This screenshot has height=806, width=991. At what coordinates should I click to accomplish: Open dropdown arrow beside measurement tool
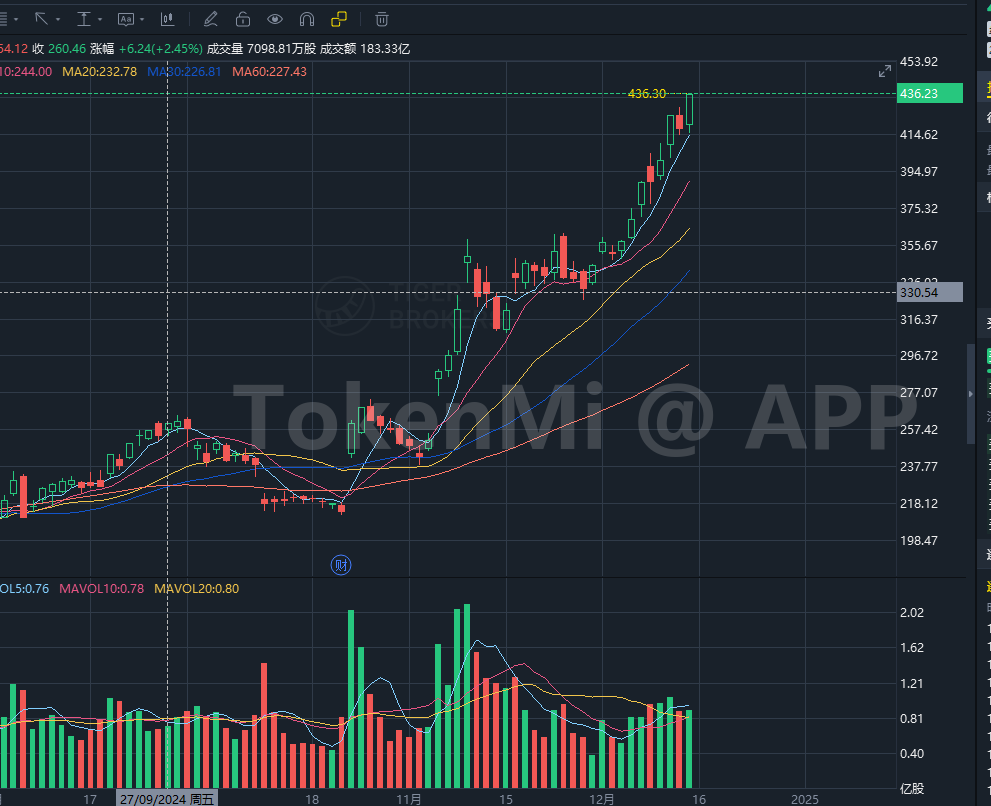point(101,19)
